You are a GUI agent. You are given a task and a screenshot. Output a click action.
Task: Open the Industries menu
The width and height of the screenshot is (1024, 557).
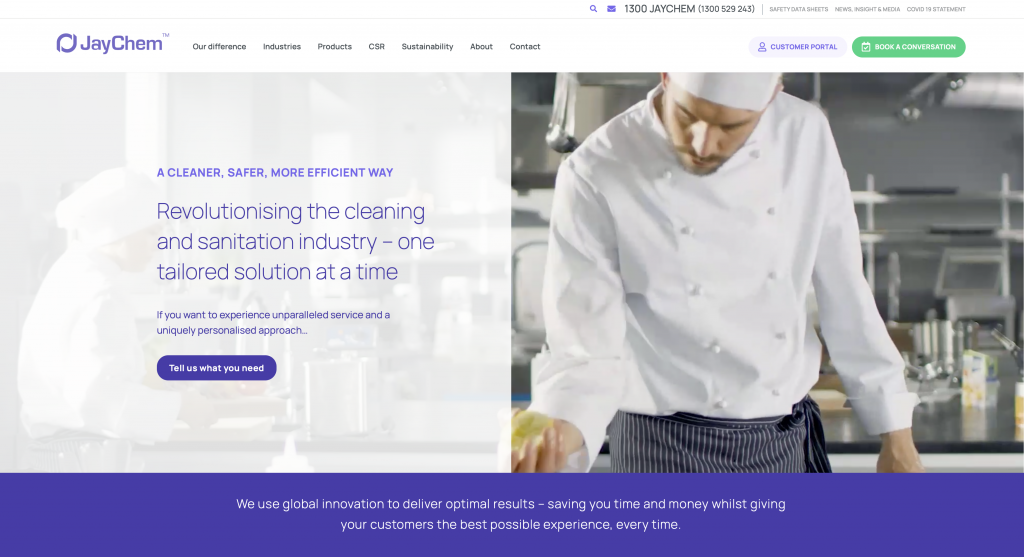[x=282, y=46]
